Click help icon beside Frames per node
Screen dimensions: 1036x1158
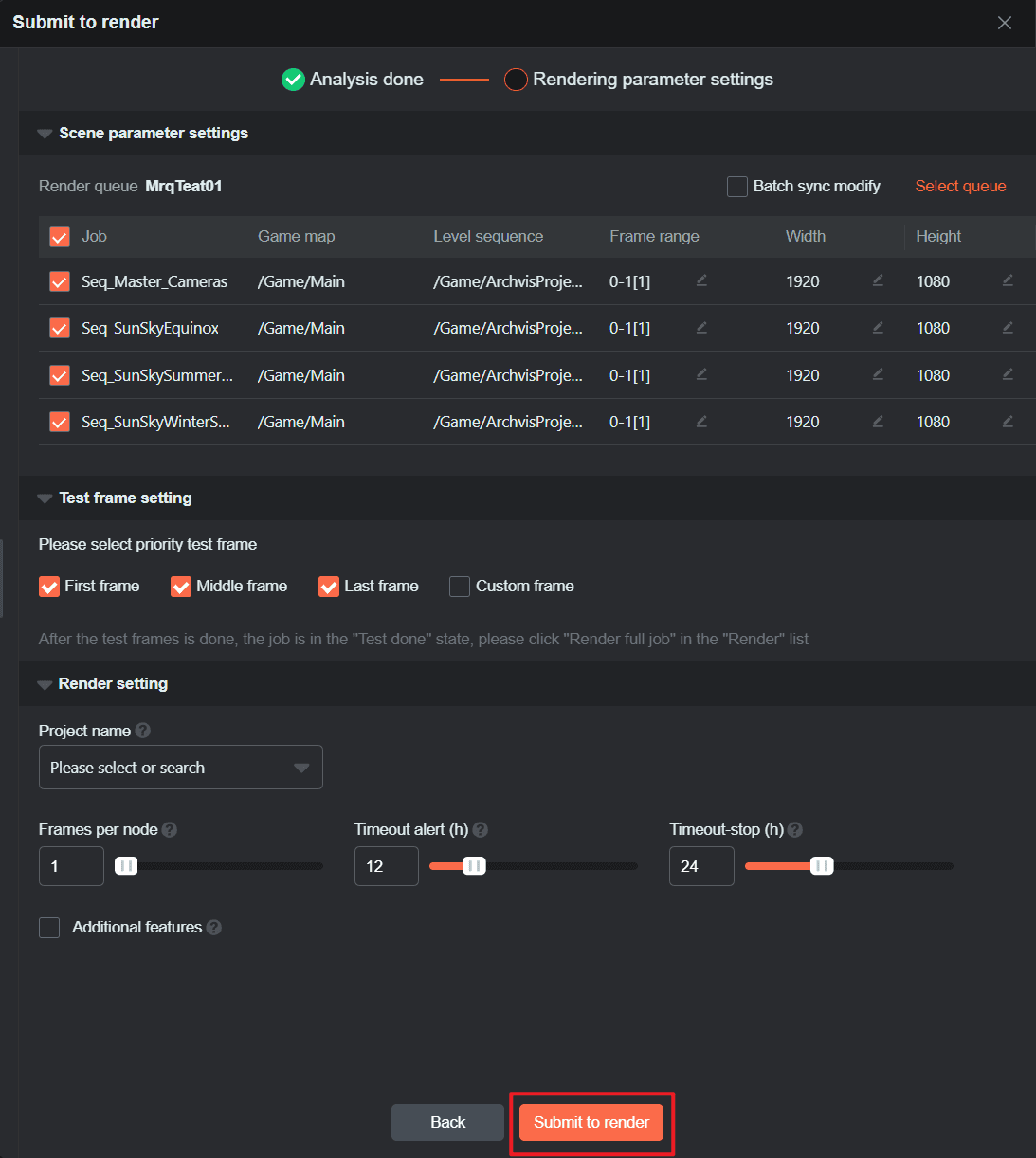point(170,830)
